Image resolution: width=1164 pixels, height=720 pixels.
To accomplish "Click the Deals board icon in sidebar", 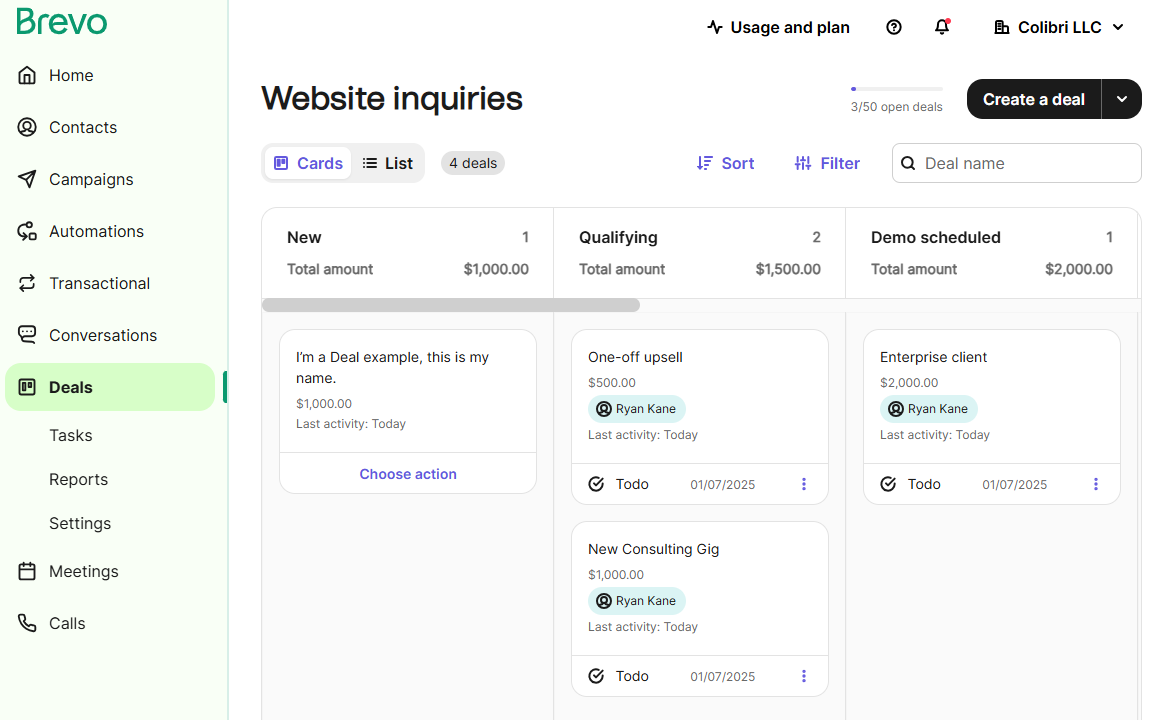I will coord(27,387).
